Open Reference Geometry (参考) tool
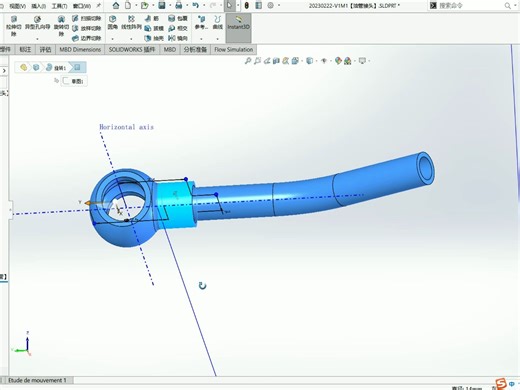 coord(201,23)
